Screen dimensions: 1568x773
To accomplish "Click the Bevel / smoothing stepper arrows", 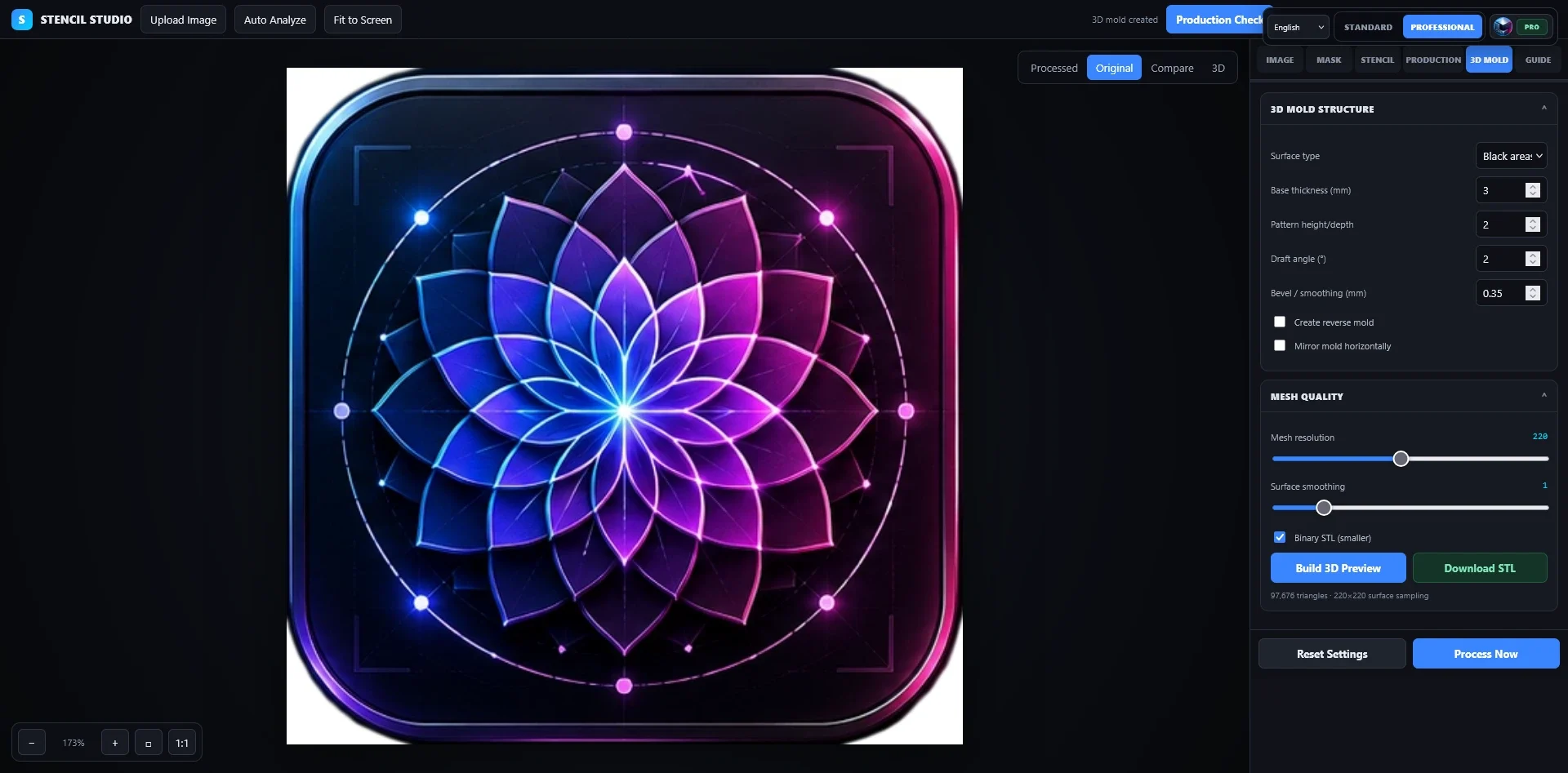I will [1533, 293].
